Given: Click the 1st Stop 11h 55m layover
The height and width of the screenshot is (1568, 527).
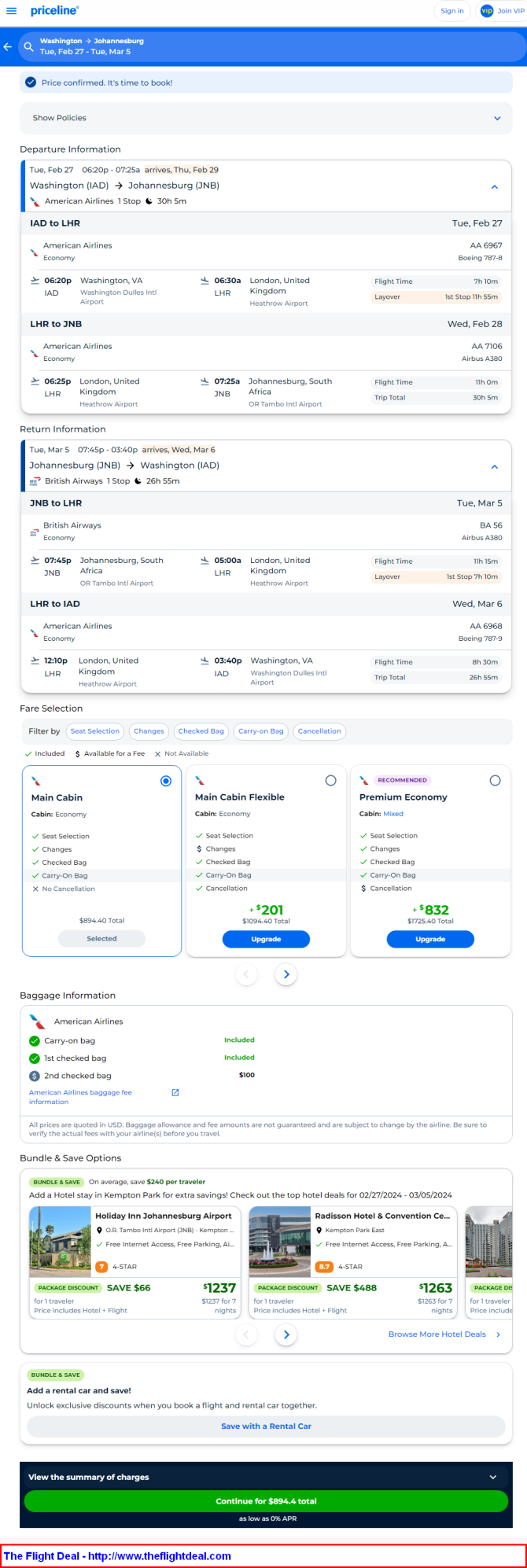Looking at the screenshot, I should [471, 297].
